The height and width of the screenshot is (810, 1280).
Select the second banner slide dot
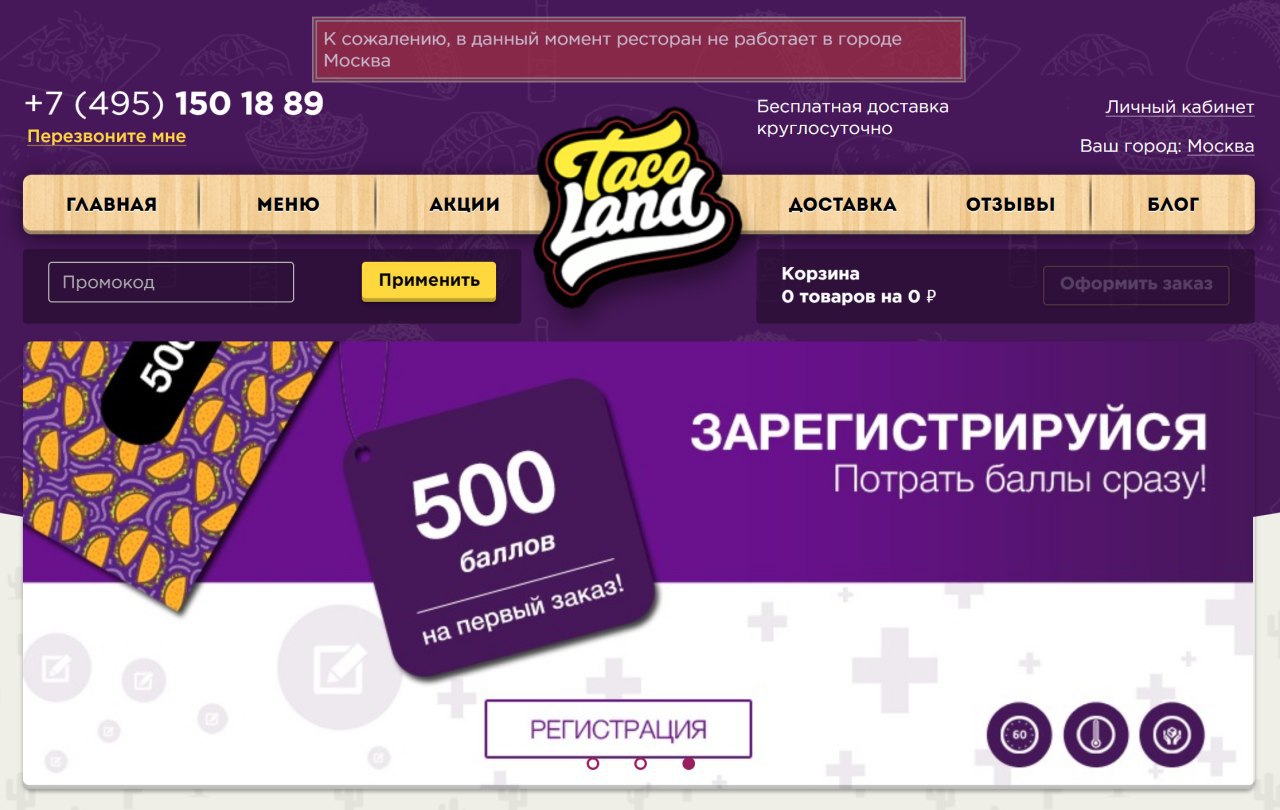click(640, 763)
